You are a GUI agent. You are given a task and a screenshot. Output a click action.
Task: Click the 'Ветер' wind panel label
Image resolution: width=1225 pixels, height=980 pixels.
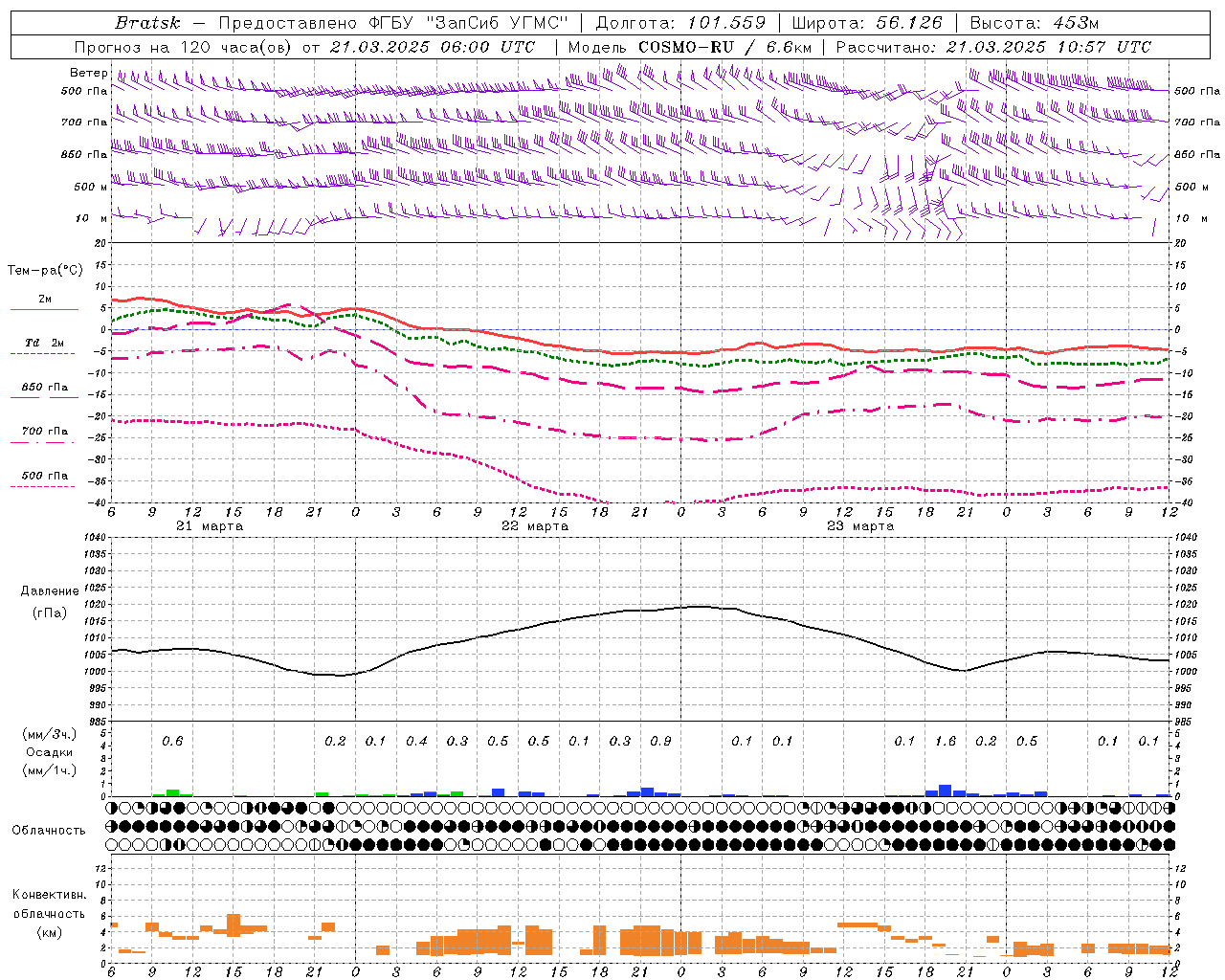[89, 73]
